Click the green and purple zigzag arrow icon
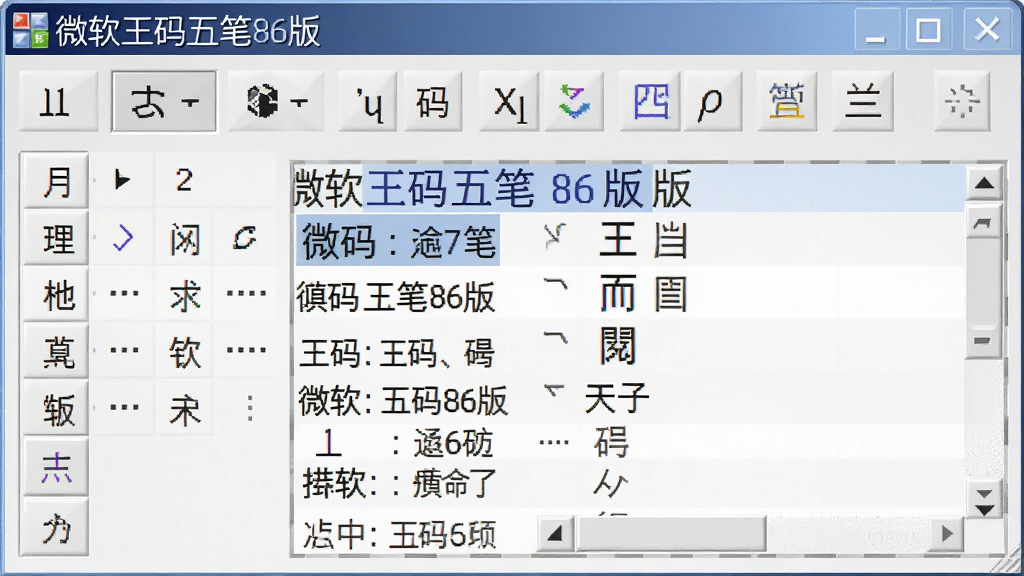 click(574, 102)
